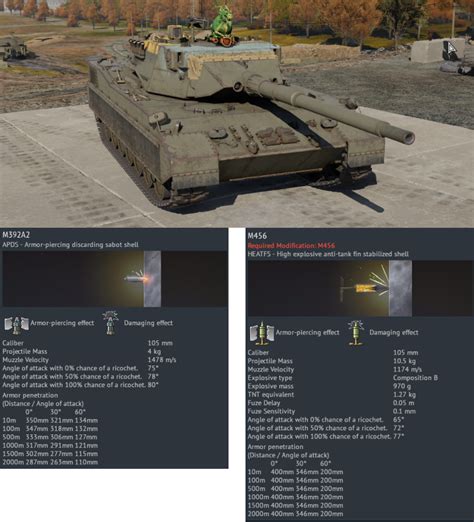
Task: Click the M456 2000m penetration row
Action: tap(295, 514)
